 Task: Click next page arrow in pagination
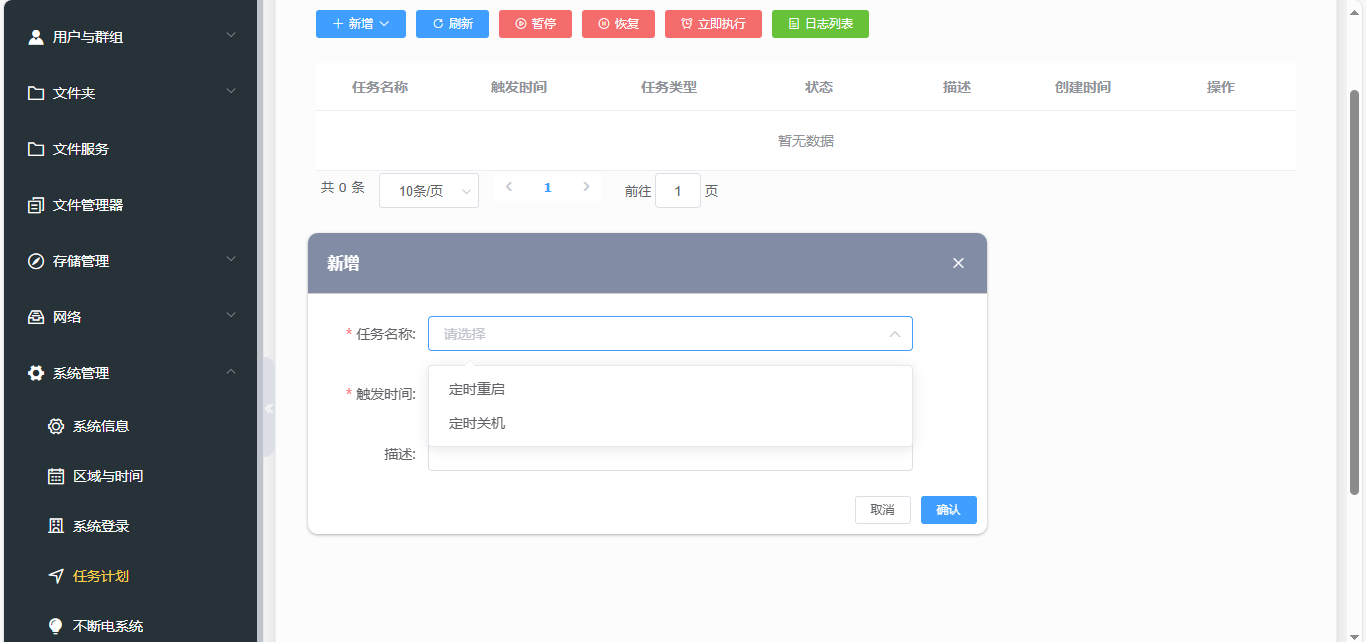[586, 186]
